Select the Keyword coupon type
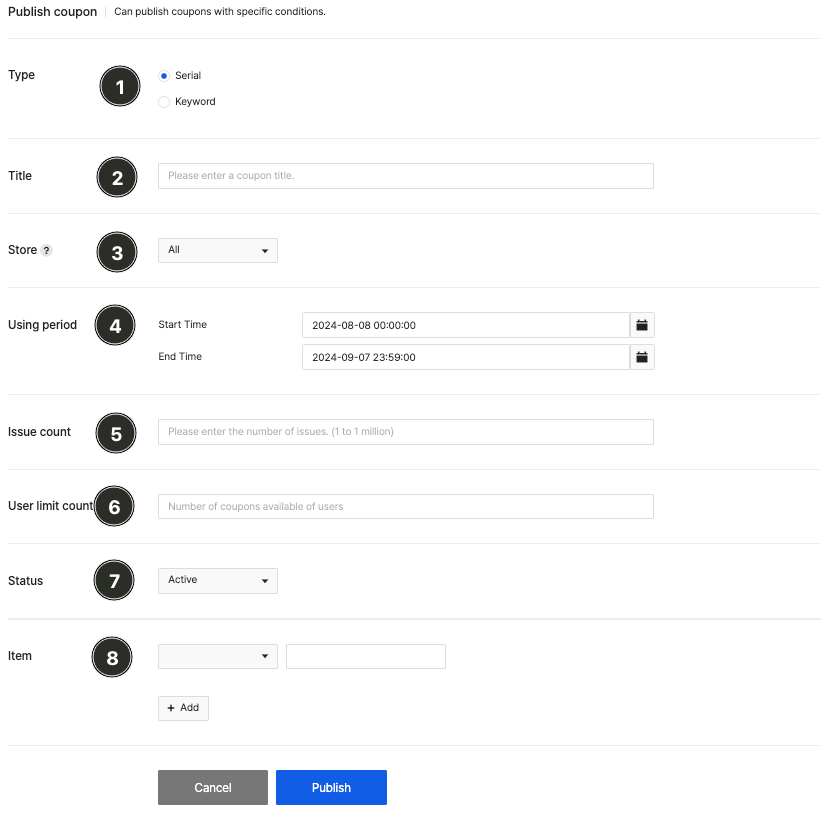821x826 pixels. (x=164, y=102)
